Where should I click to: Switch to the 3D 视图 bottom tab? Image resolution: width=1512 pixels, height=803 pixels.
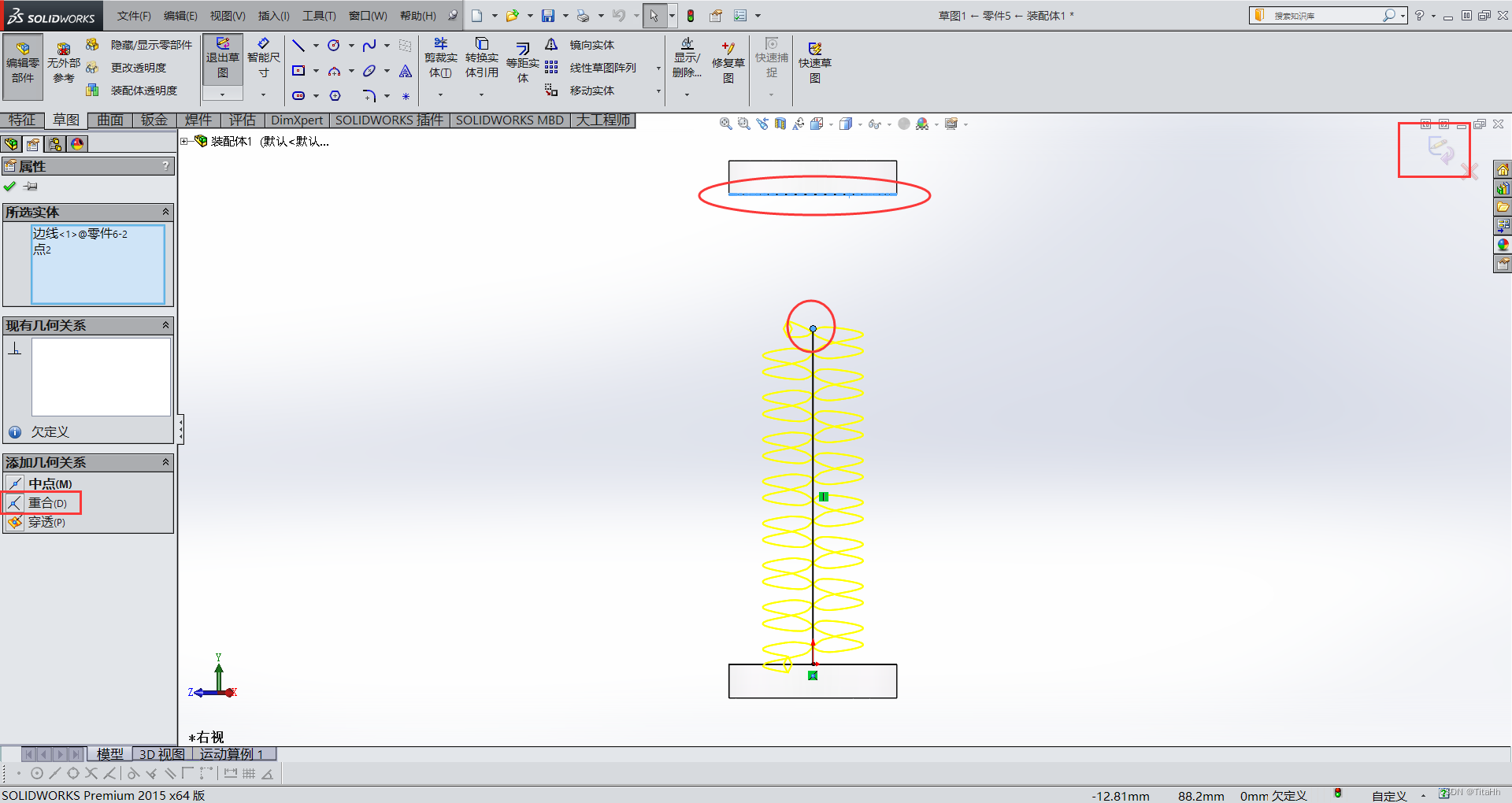tap(162, 754)
